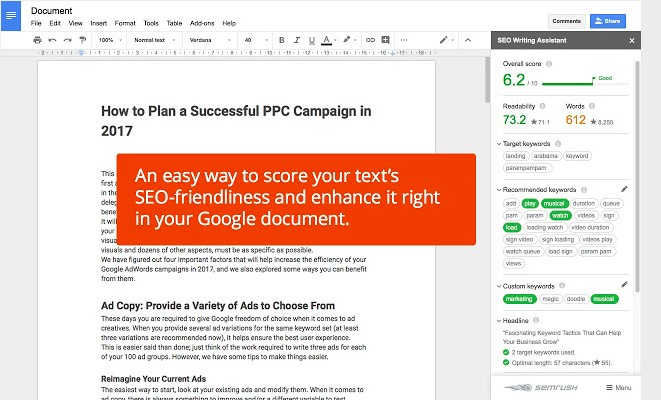Click info icon next to Words
Screen dimensions: 661x400
click(x=592, y=106)
